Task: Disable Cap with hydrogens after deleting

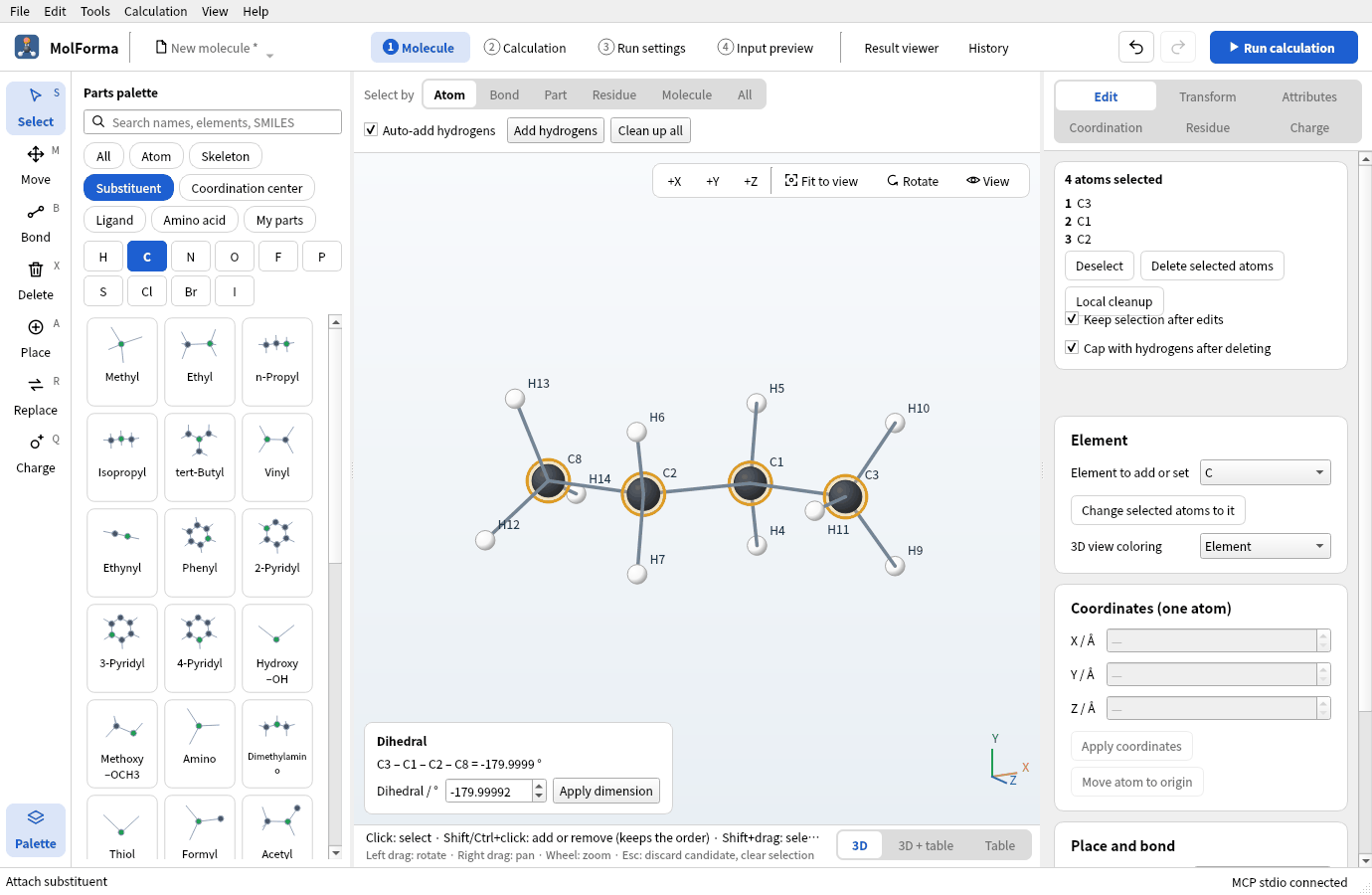Action: [x=1072, y=348]
